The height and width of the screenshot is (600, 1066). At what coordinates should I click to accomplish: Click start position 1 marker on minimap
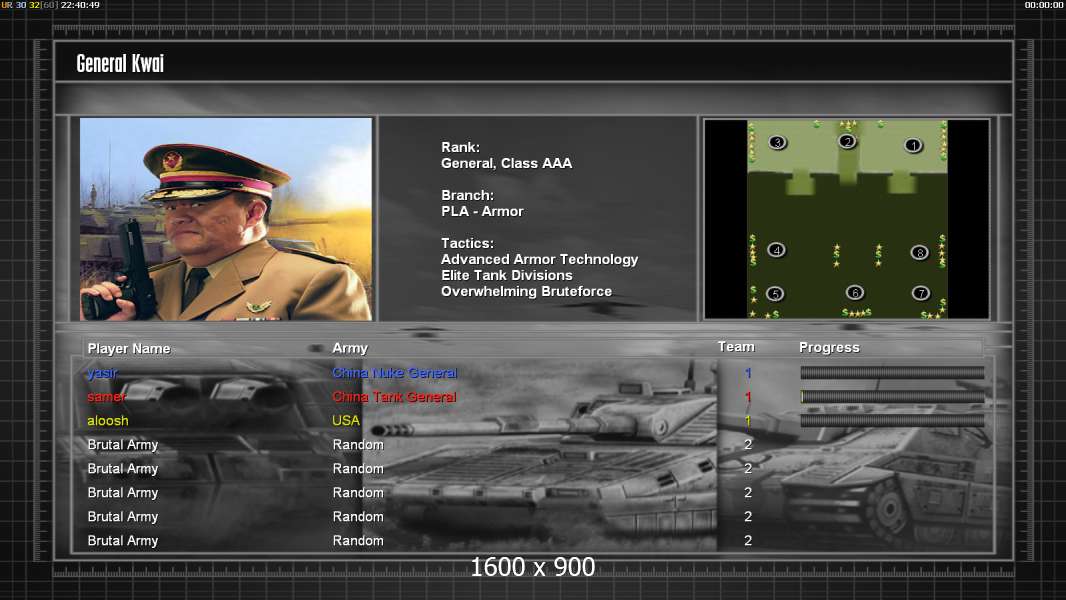[913, 145]
